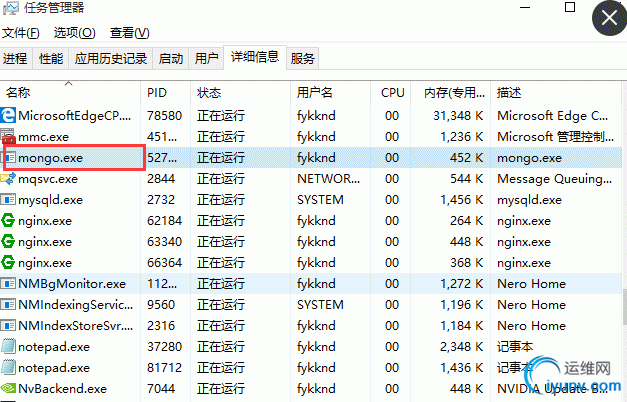627x402 pixels.
Task: Select NvBackend.exe process name
Action: tap(62, 388)
